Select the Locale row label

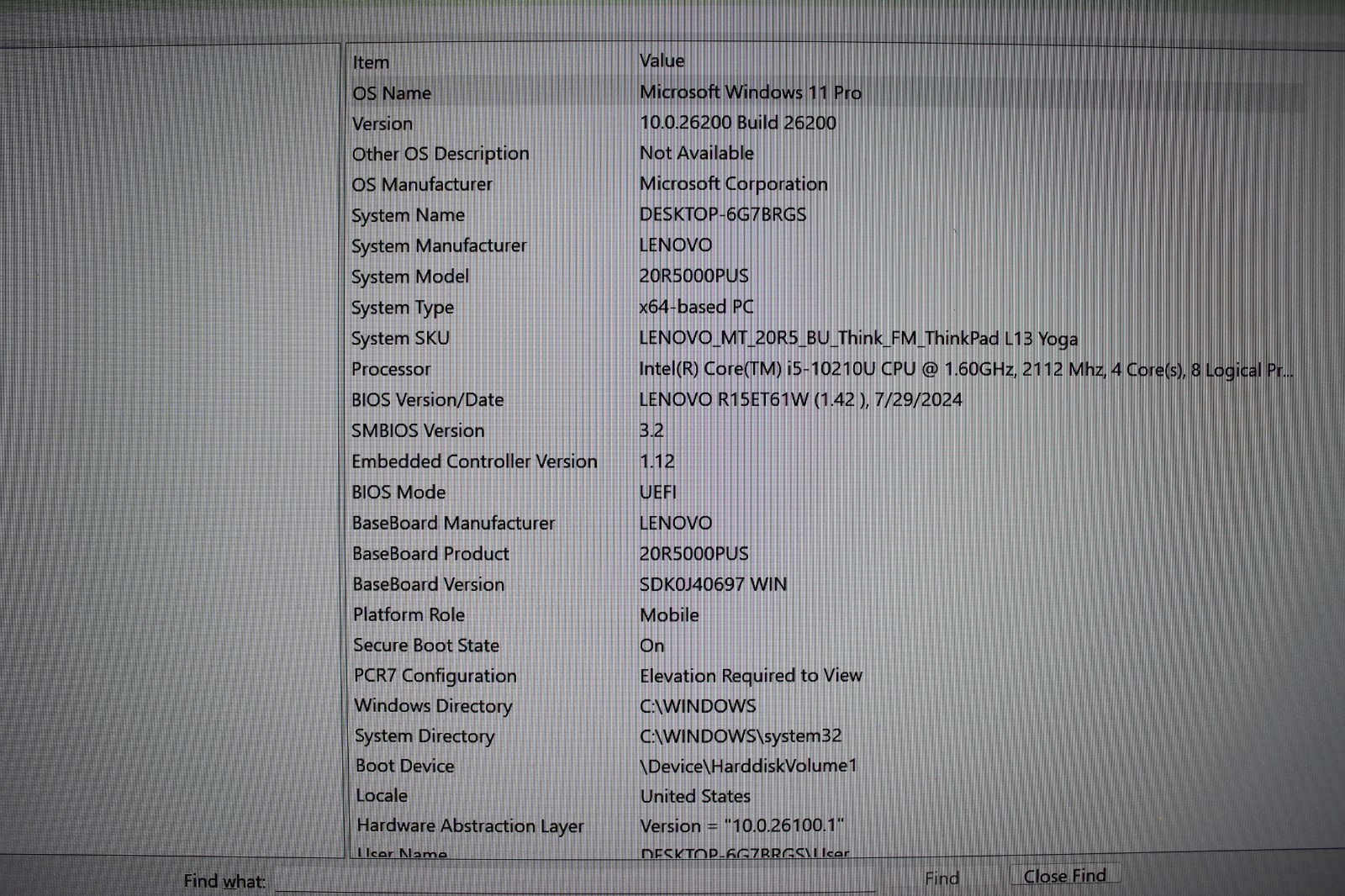pos(382,795)
